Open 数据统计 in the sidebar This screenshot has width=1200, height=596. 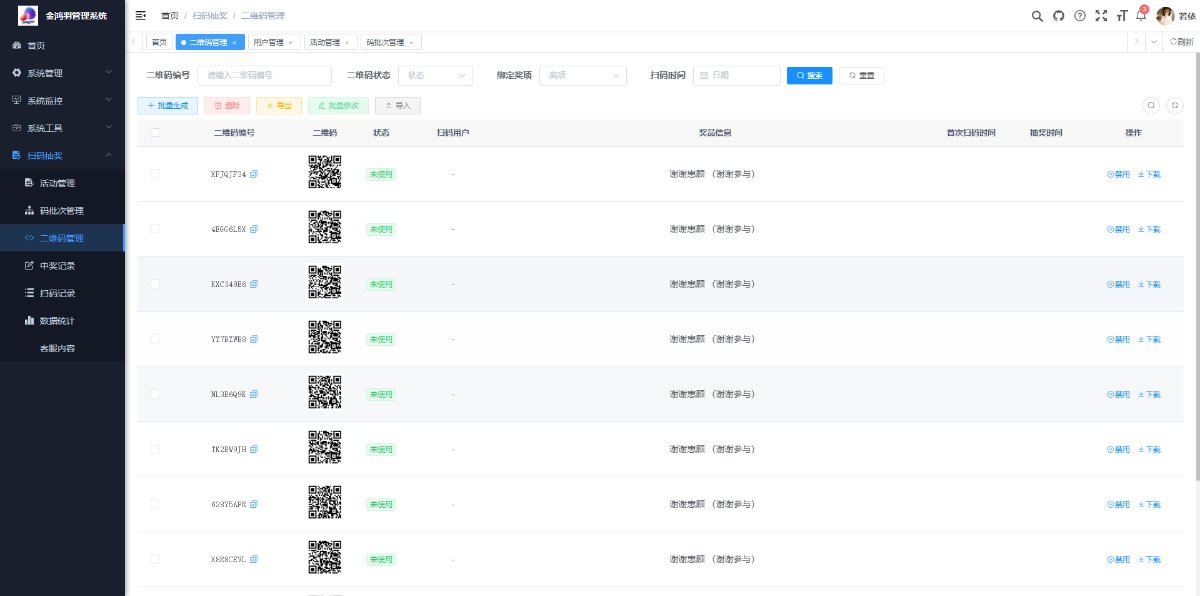pos(62,321)
